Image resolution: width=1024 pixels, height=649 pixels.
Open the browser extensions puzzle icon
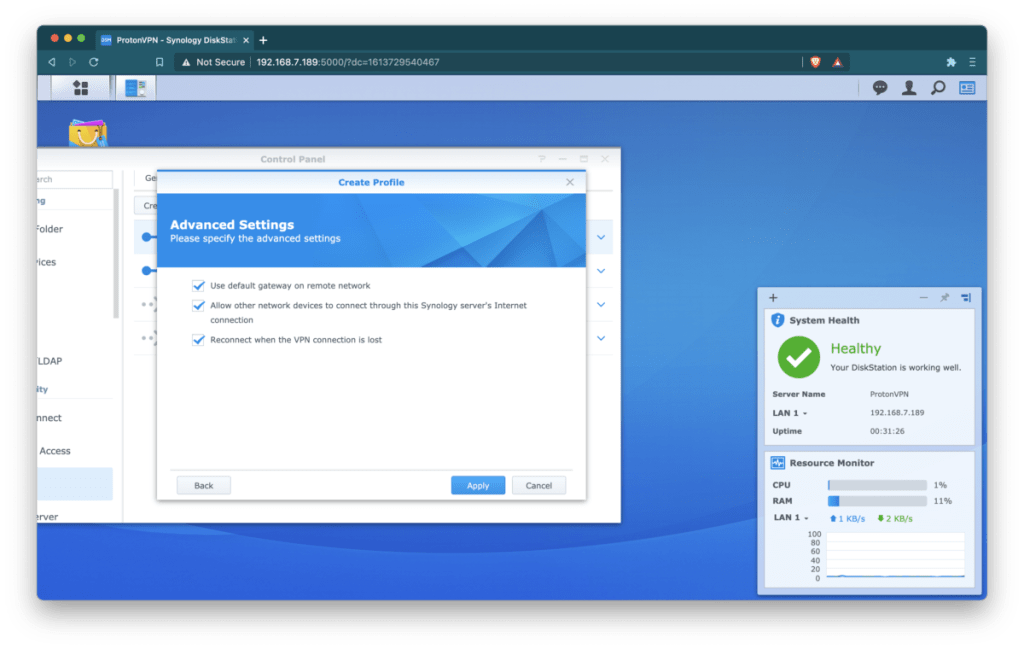(951, 62)
